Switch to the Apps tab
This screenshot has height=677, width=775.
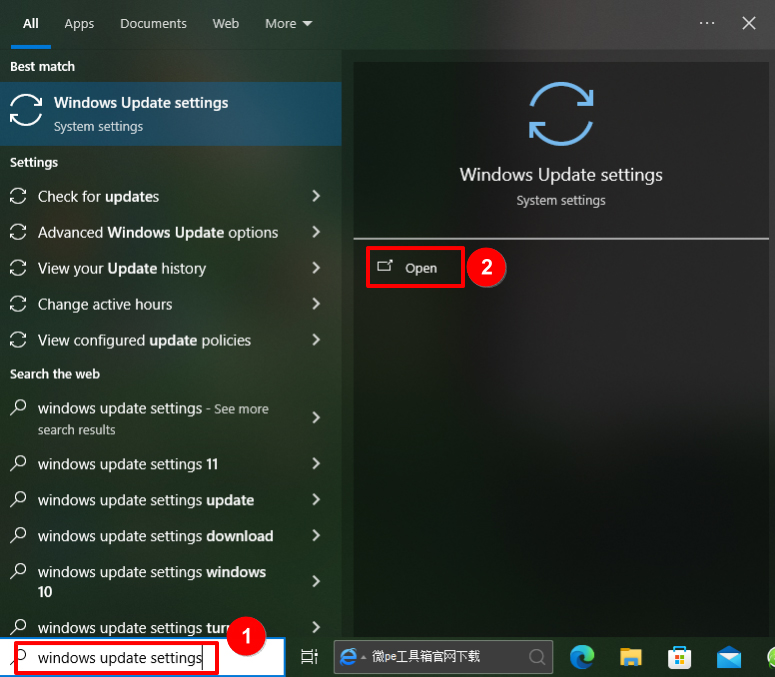click(79, 23)
